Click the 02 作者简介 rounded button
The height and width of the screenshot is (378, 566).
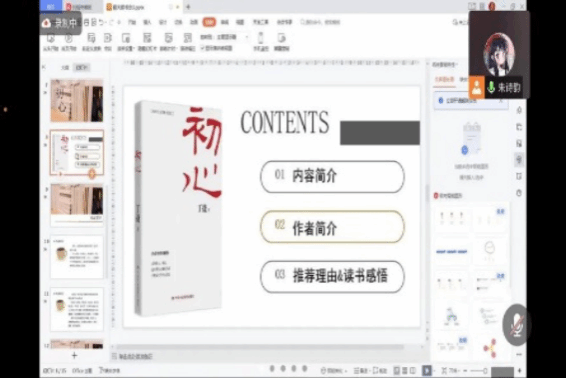(x=332, y=227)
